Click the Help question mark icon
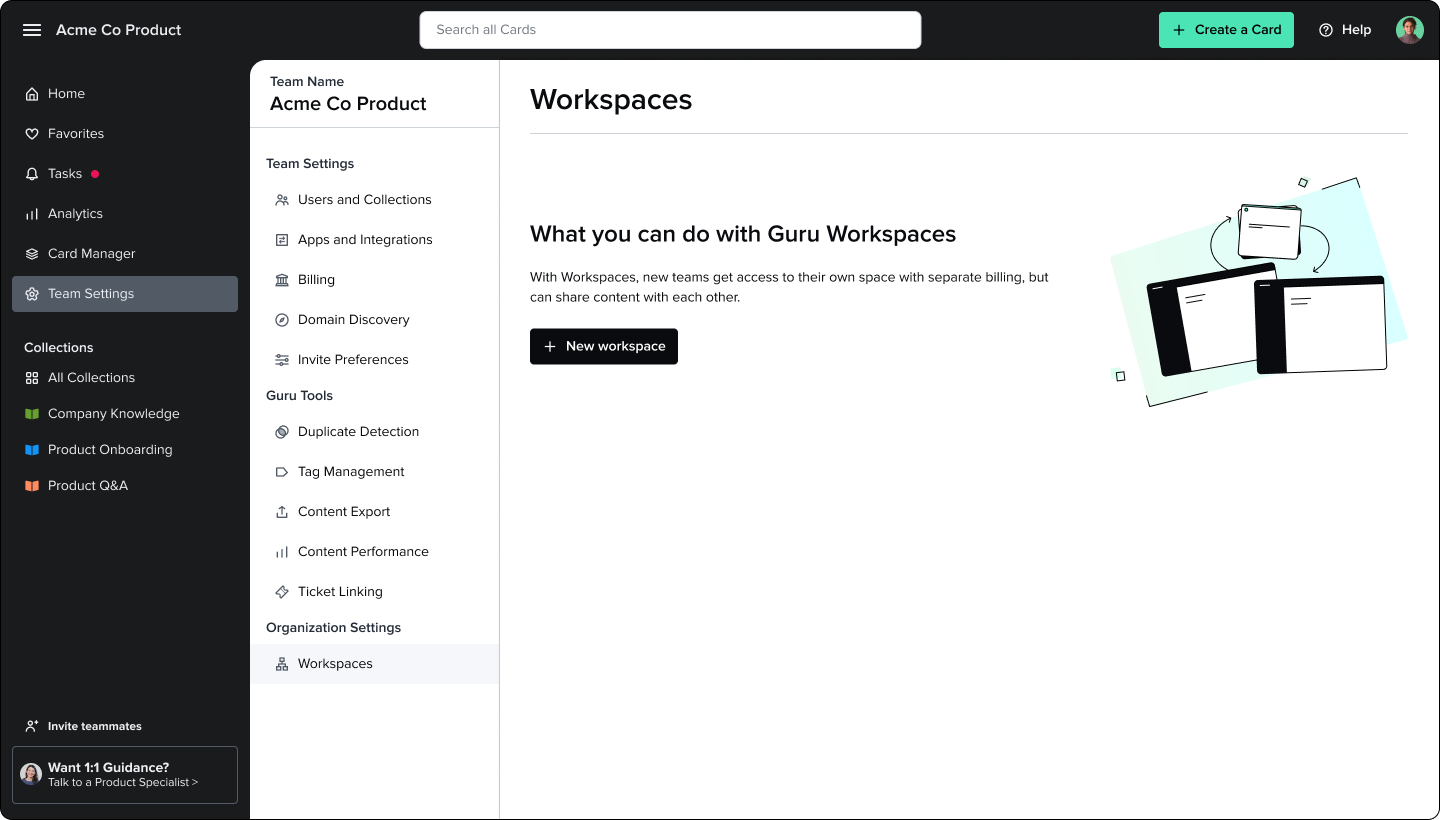 (x=1326, y=30)
